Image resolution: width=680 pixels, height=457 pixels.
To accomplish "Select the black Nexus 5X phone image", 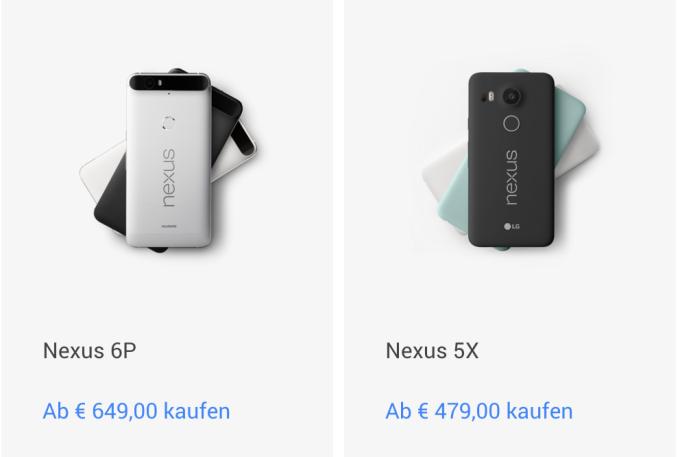I will (x=511, y=160).
